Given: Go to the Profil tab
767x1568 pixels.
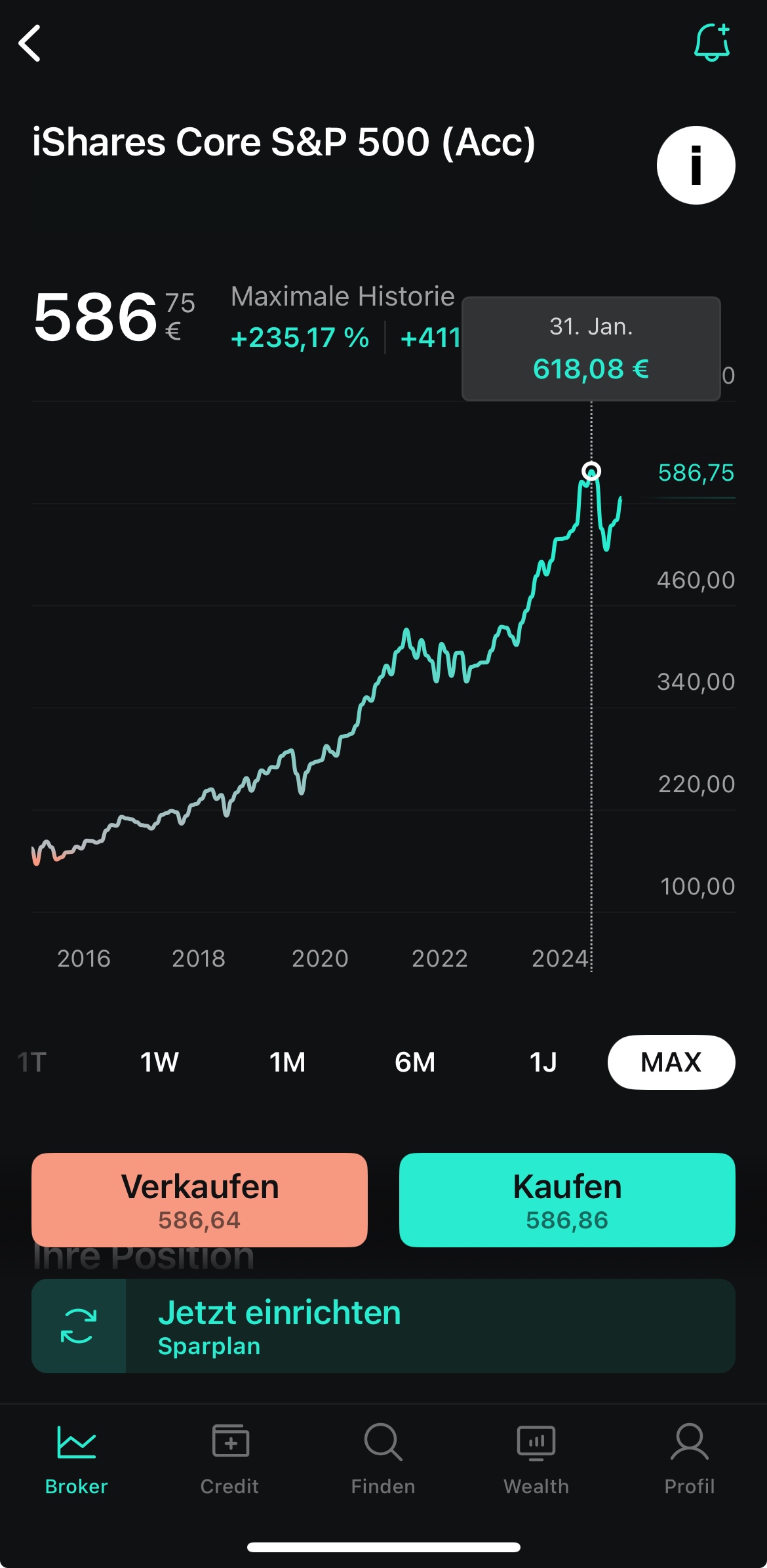Looking at the screenshot, I should click(689, 1457).
